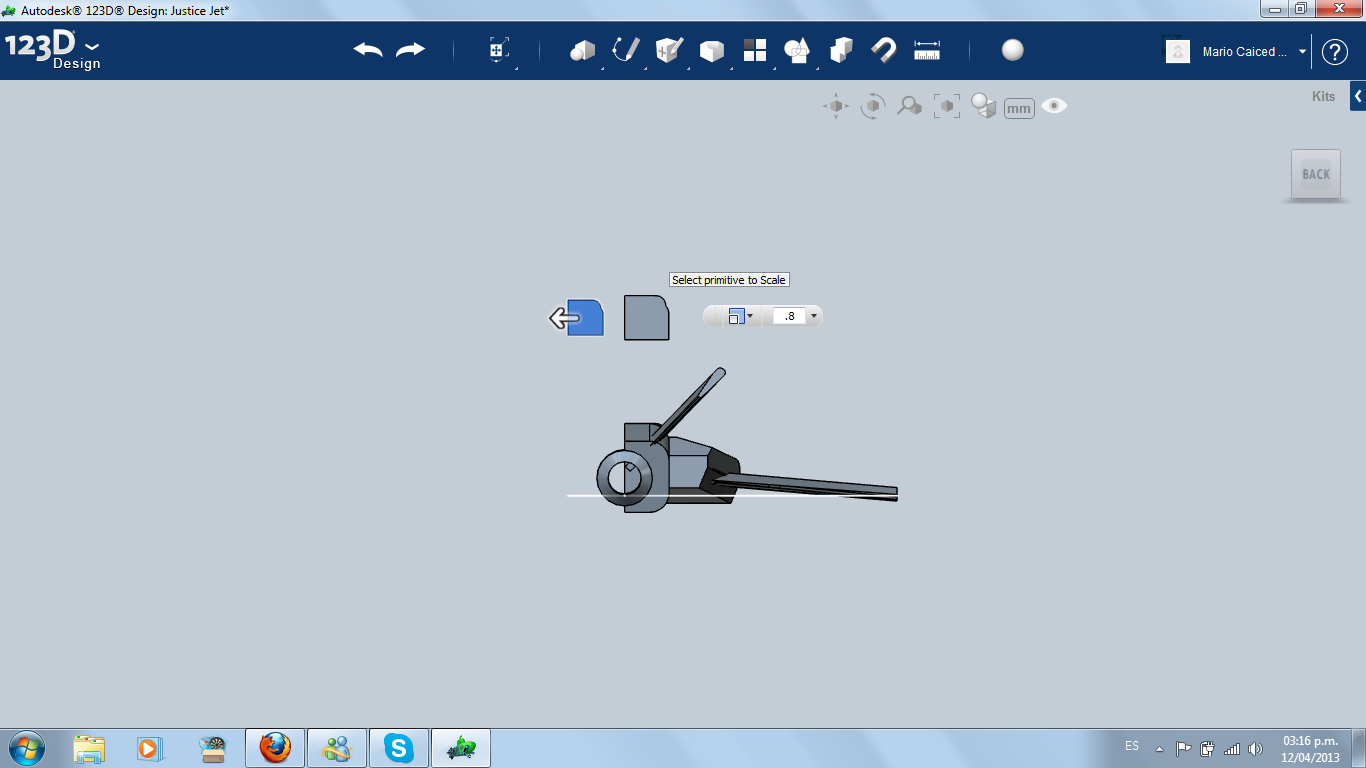Select the Pan navigation tool

tap(836, 106)
